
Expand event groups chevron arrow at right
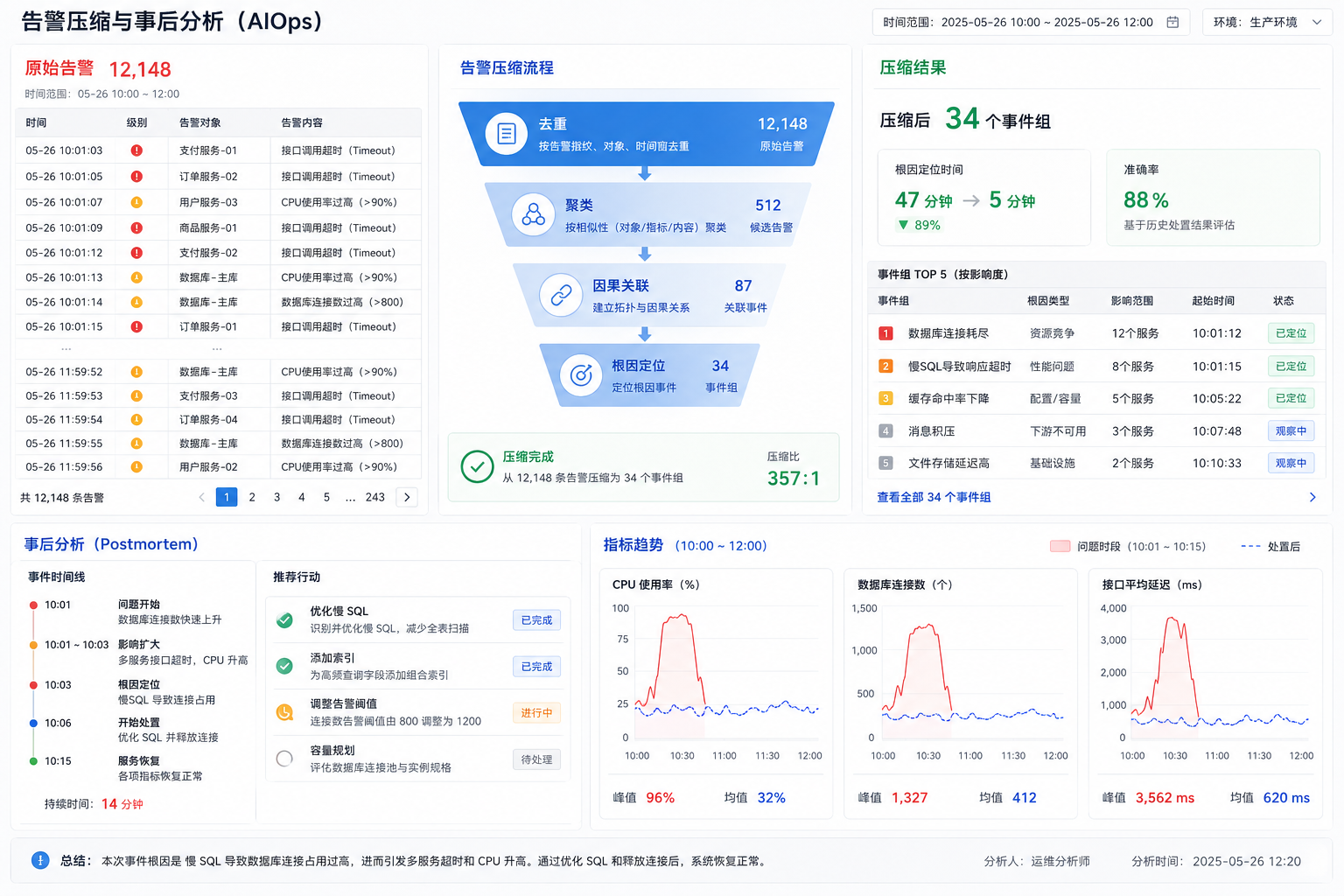click(1312, 497)
